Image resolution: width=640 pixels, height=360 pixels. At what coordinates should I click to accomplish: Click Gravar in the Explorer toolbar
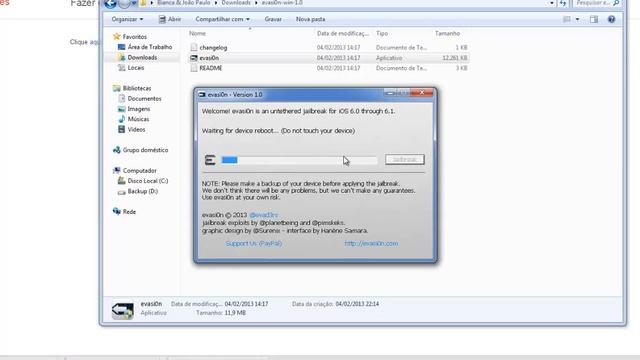click(273, 19)
